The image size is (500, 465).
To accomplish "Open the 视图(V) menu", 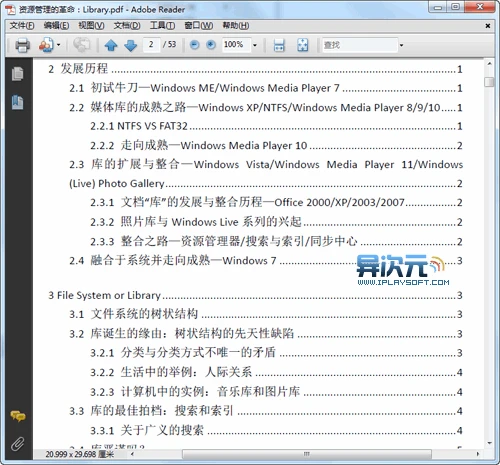I will 91,26.
